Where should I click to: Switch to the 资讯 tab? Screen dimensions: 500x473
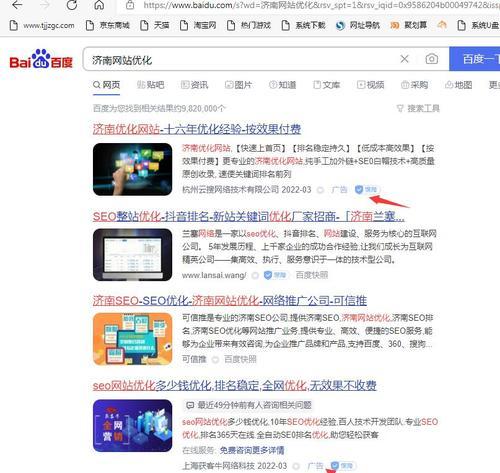pos(194,85)
